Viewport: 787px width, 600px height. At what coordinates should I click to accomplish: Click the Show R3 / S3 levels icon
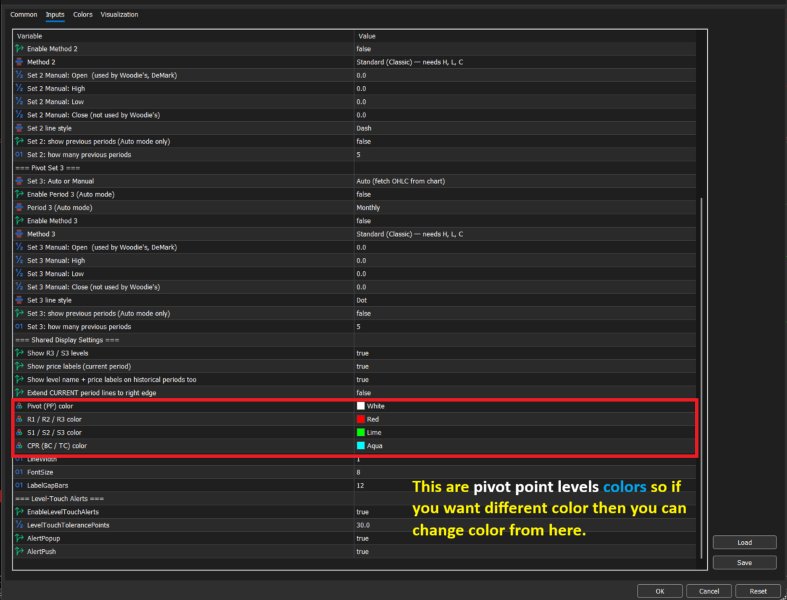(x=19, y=353)
